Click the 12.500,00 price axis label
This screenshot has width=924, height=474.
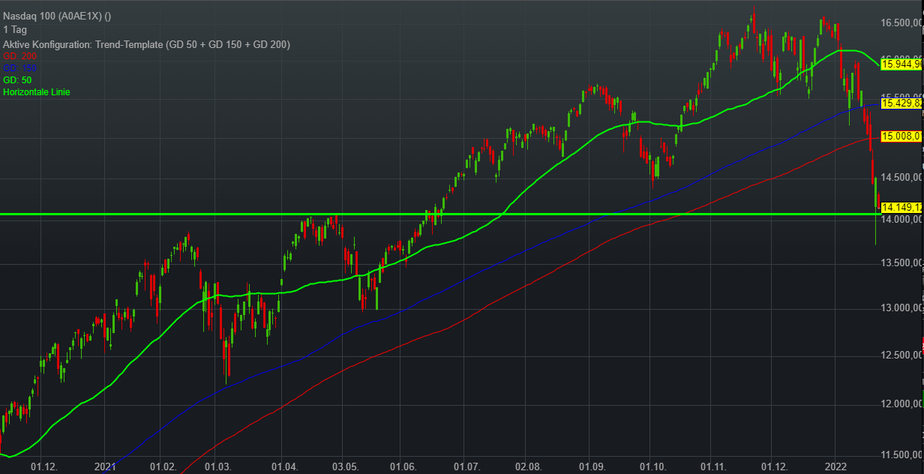point(902,355)
